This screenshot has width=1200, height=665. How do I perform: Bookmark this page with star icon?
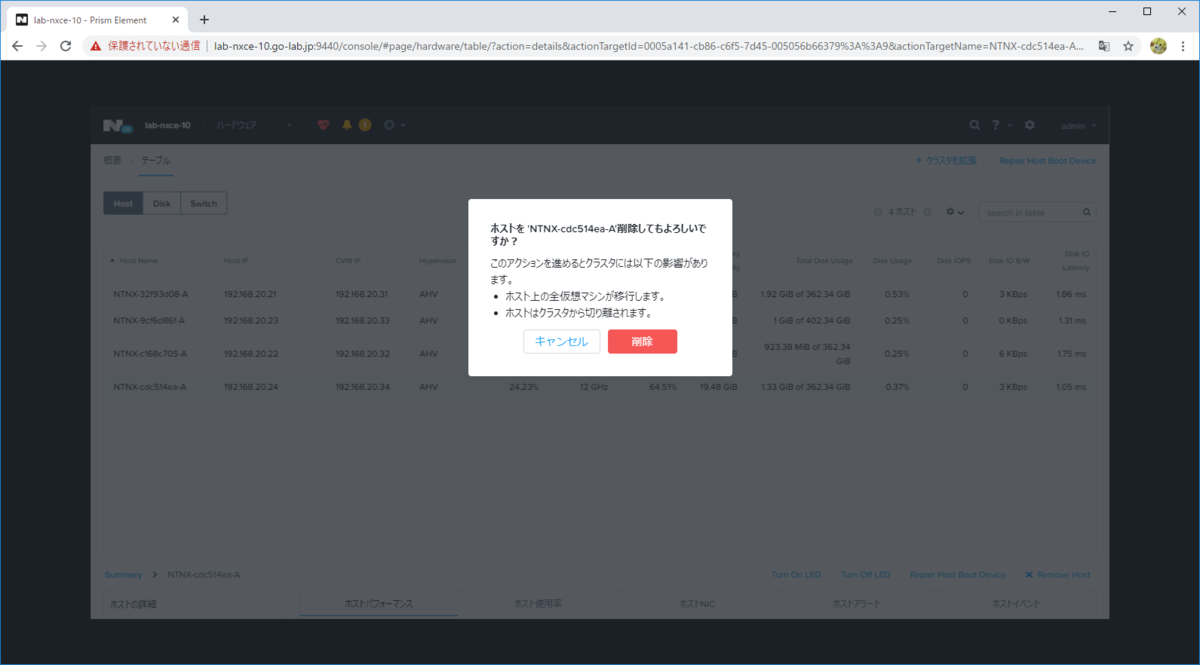(1128, 46)
